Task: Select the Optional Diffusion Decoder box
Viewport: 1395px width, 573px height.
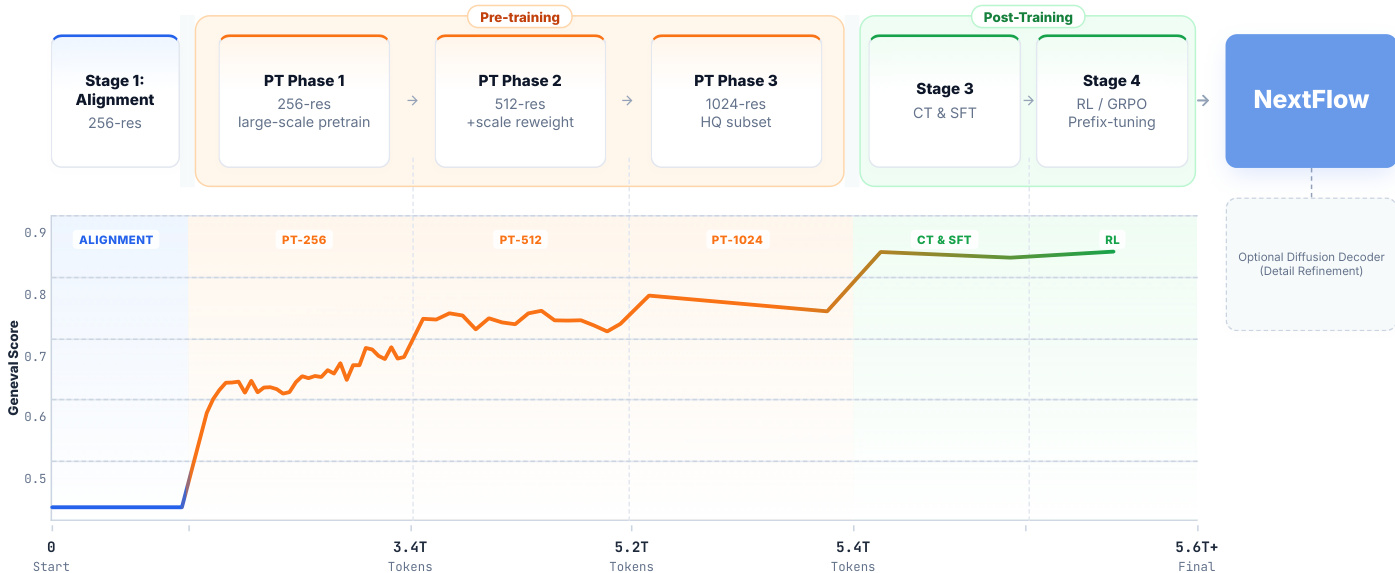Action: pos(1310,264)
